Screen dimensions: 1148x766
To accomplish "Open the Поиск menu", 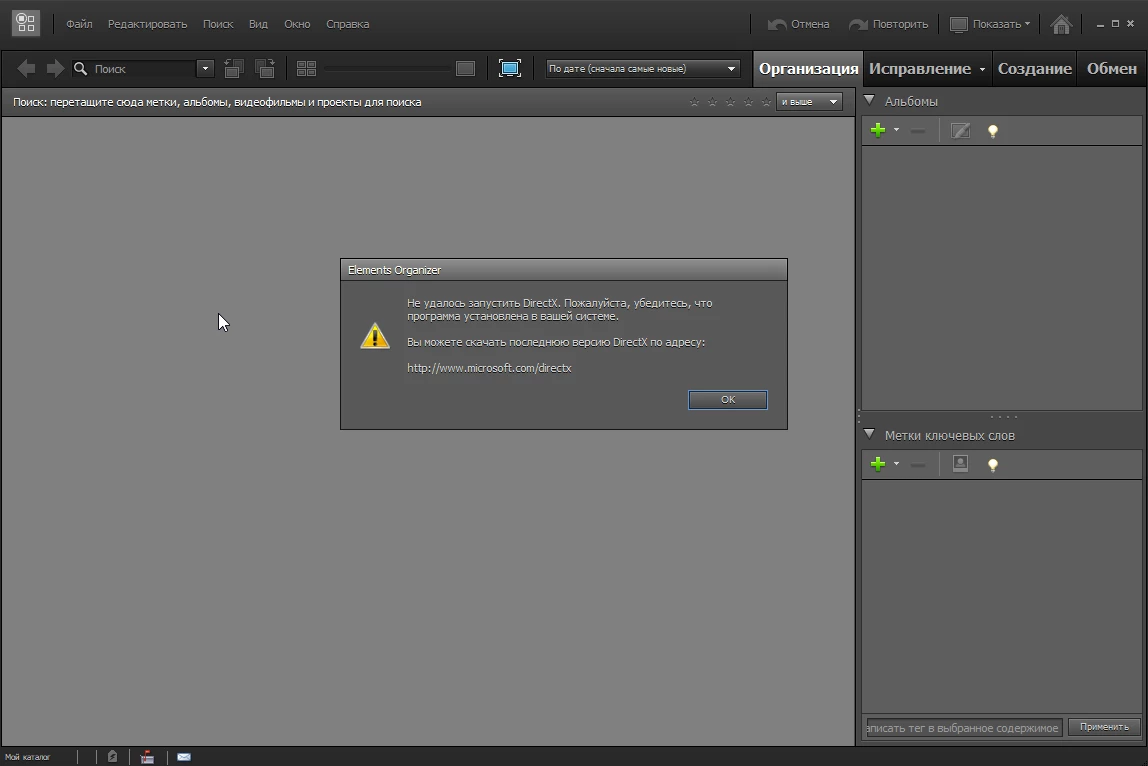I will (x=218, y=24).
